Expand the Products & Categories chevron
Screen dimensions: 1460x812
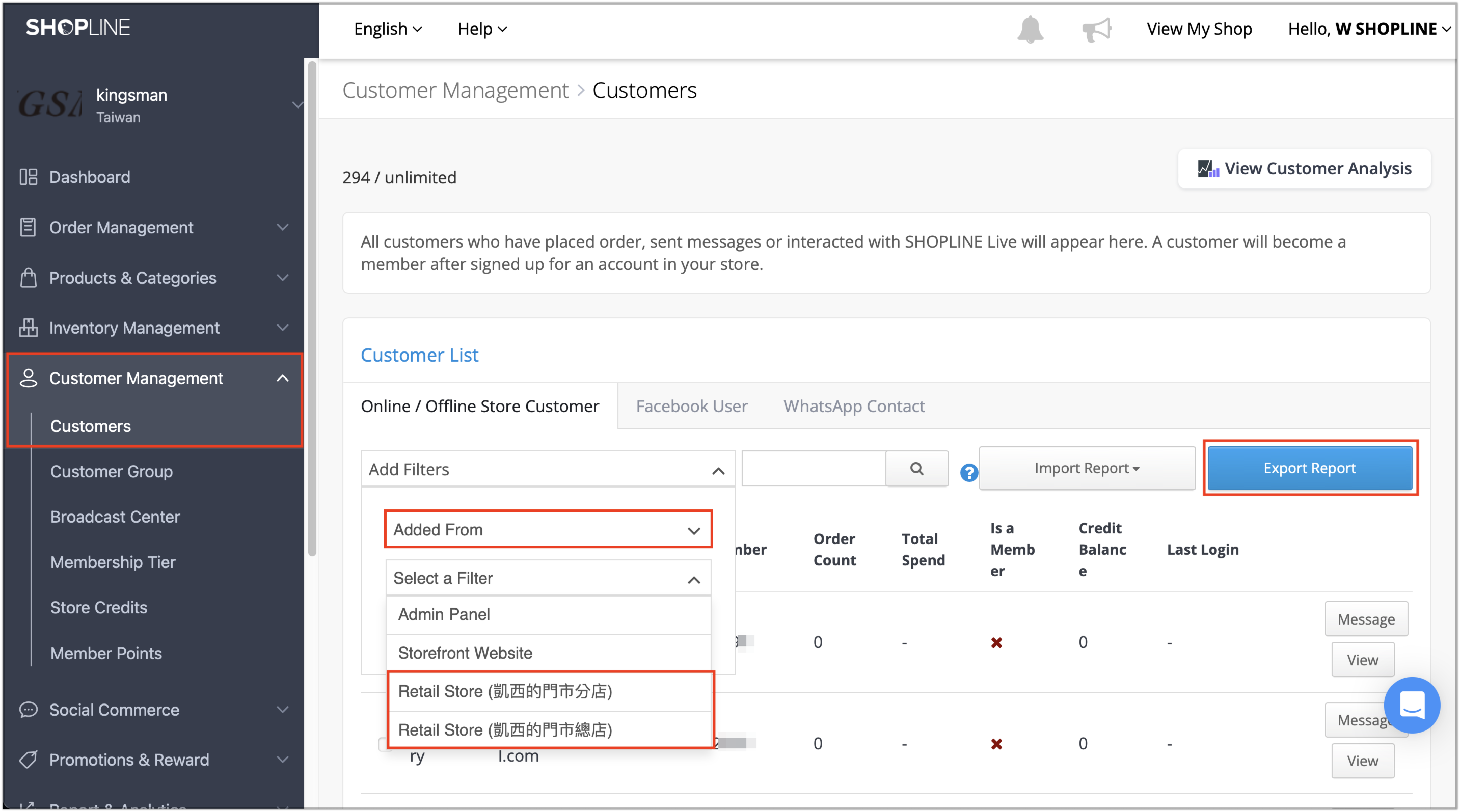[282, 278]
